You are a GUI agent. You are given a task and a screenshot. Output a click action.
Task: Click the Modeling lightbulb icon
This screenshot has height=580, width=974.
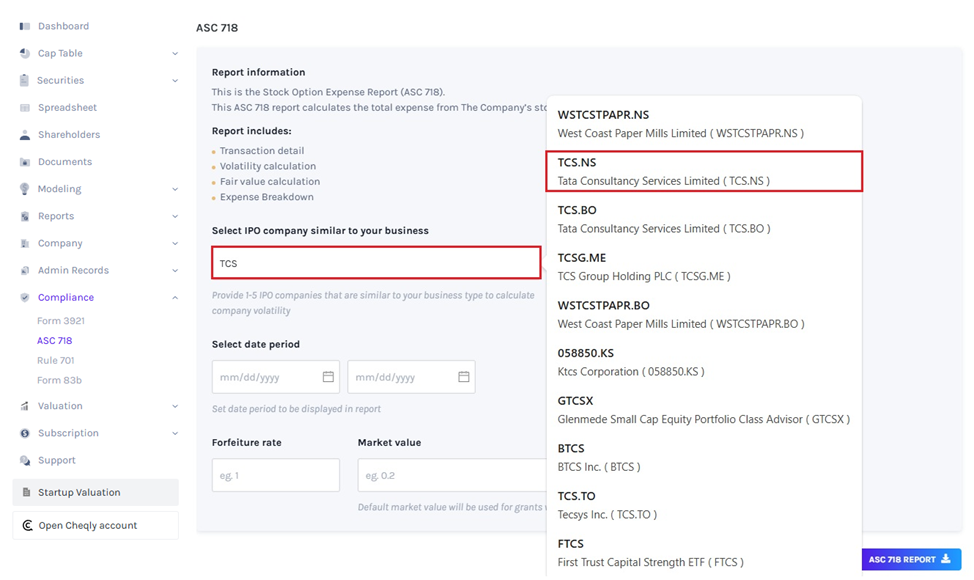25,189
